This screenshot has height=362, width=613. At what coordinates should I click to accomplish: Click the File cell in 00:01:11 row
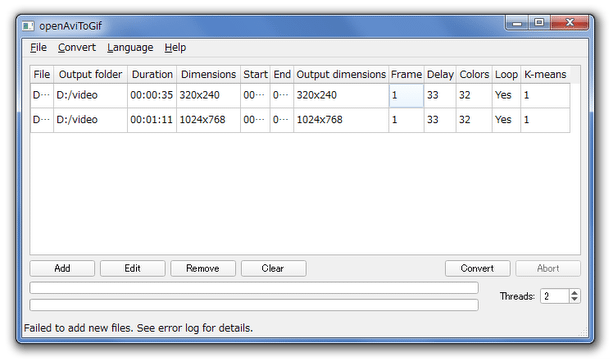pyautogui.click(x=41, y=120)
